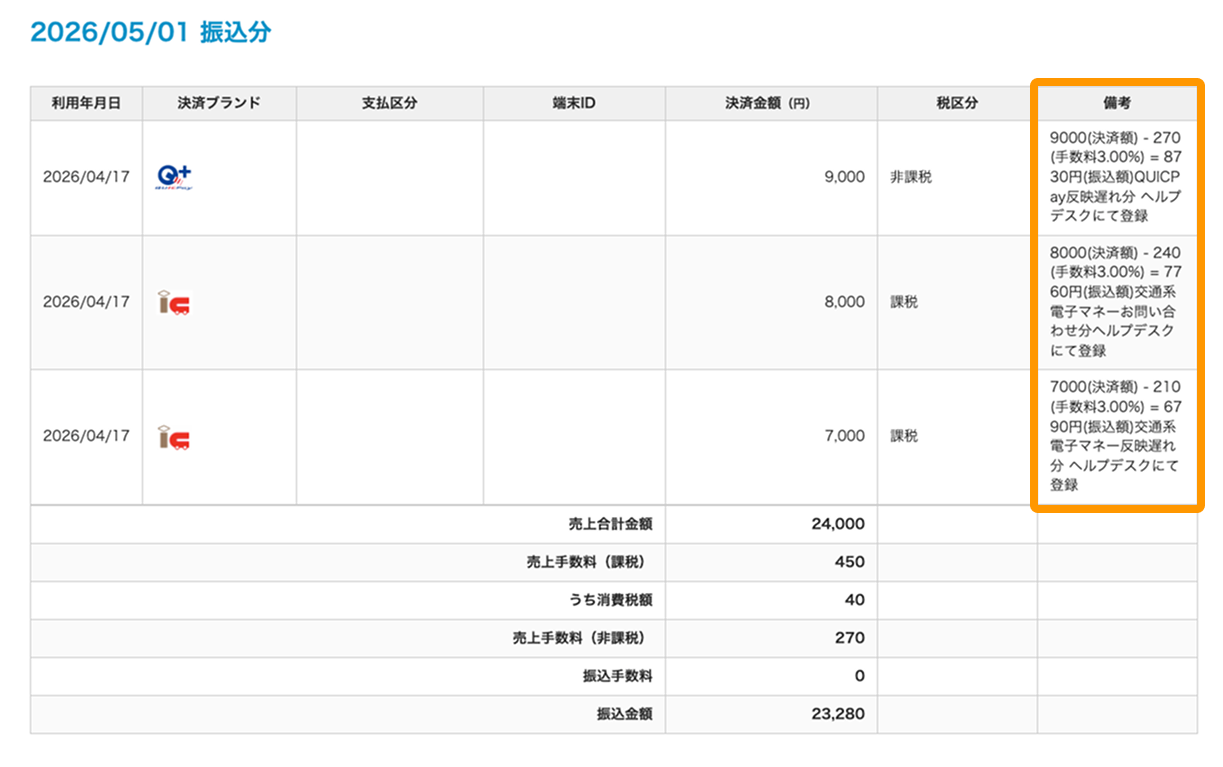Image resolution: width=1223 pixels, height=767 pixels.
Task: Click 課税 in the 7,000 row
Action: coord(904,436)
